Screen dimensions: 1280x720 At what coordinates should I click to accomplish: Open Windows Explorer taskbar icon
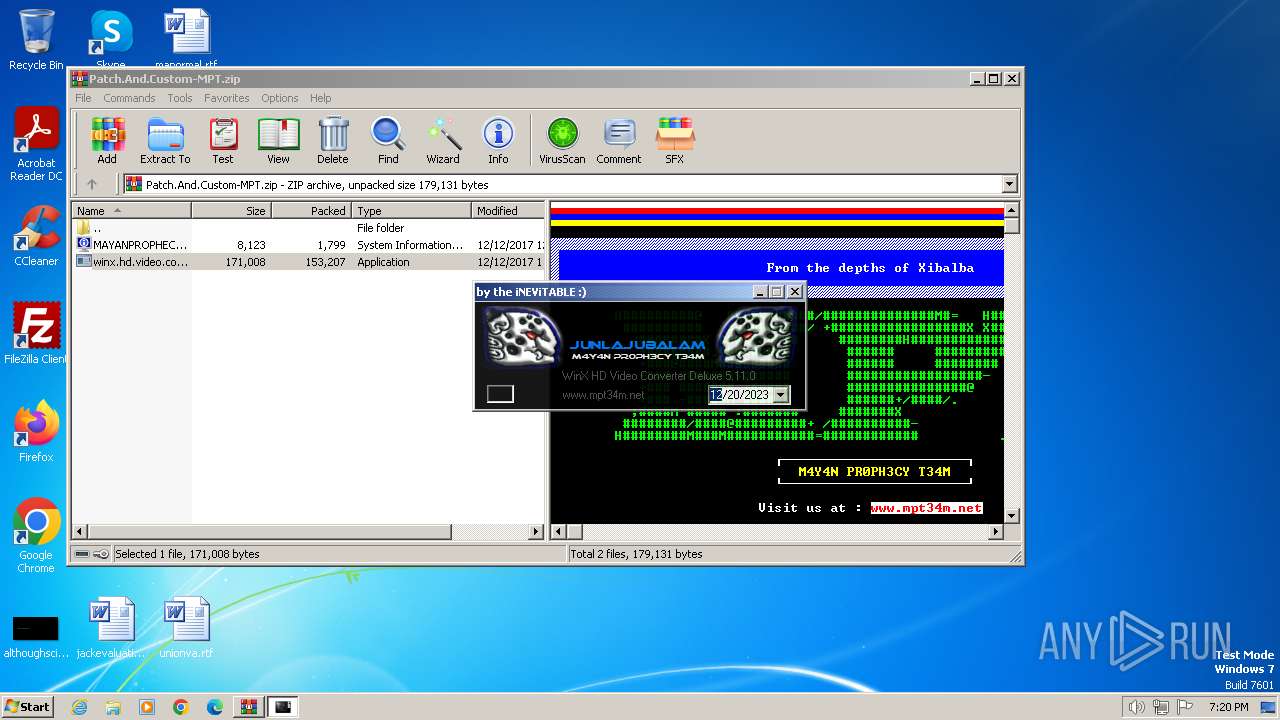click(x=113, y=707)
